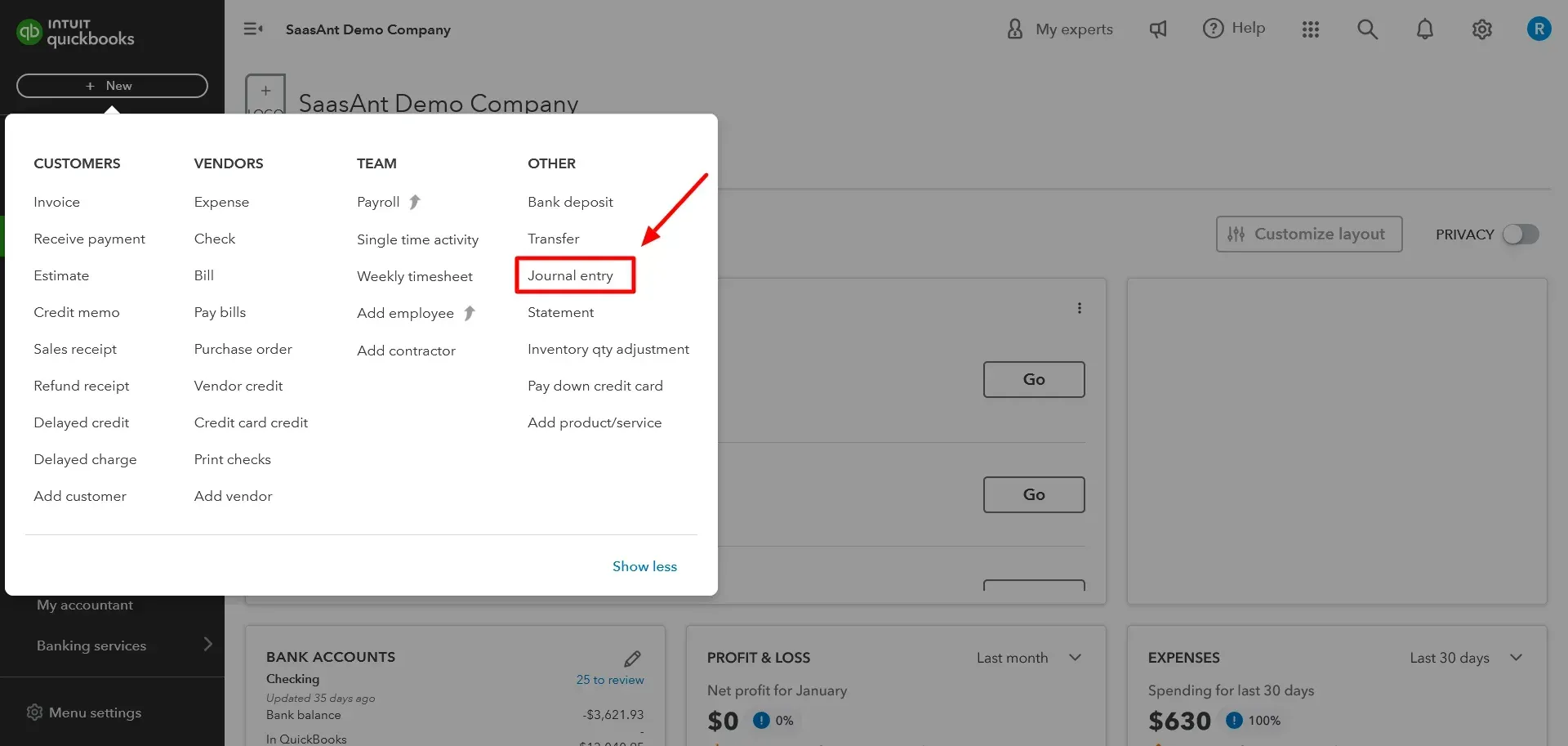Open the R user profile avatar
Viewport: 1568px width, 746px height.
1539,29
